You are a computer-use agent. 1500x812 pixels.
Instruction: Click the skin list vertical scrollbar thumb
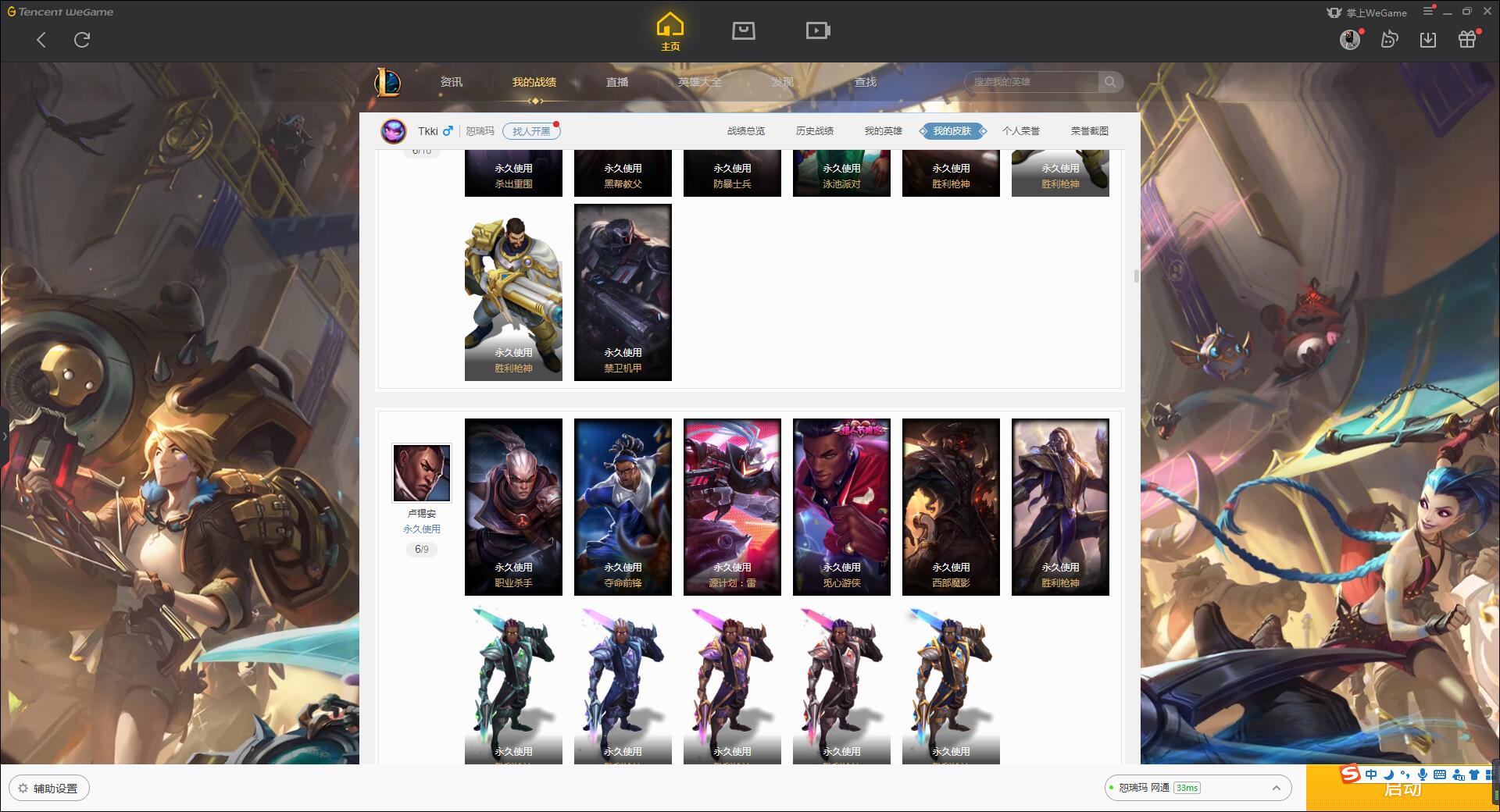click(1136, 276)
